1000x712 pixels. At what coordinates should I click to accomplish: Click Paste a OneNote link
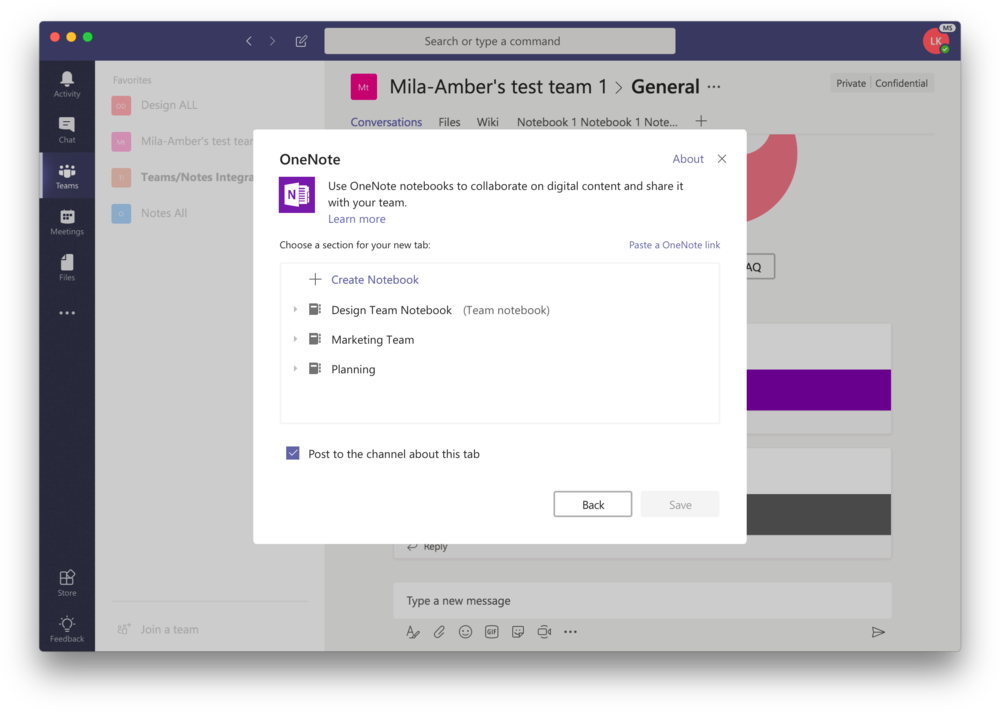pyautogui.click(x=674, y=245)
